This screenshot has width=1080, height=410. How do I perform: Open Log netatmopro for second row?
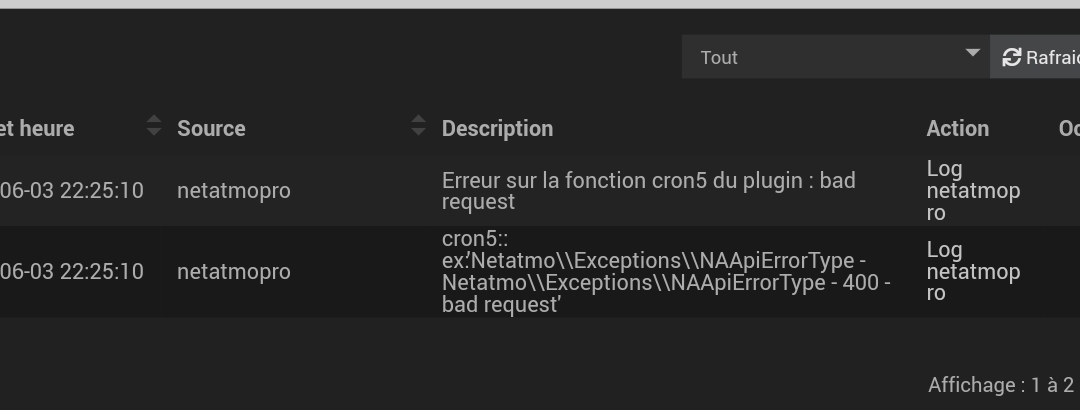[x=973, y=271]
